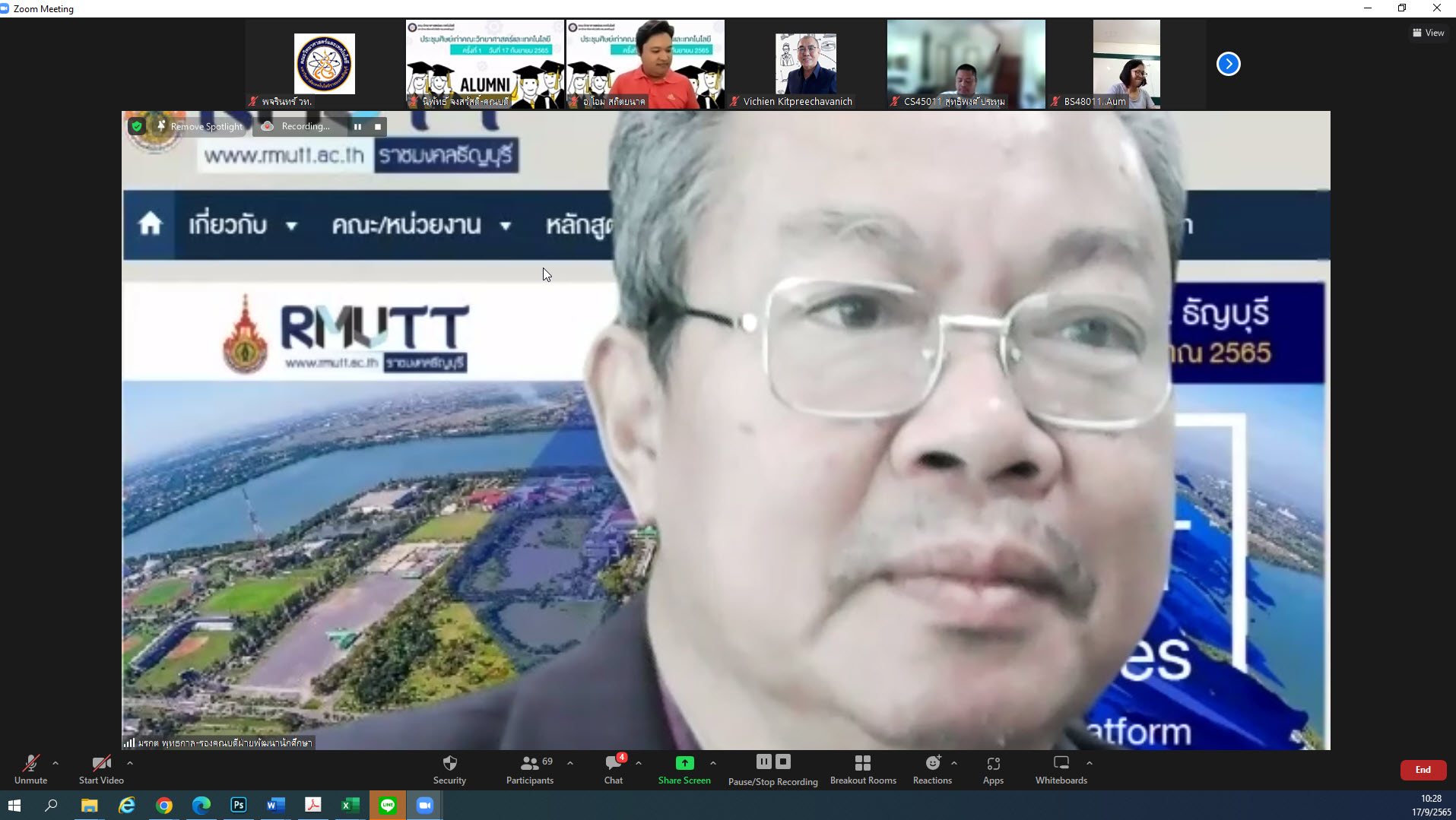Open Google Chrome from taskbar
The height and width of the screenshot is (820, 1456).
click(164, 805)
